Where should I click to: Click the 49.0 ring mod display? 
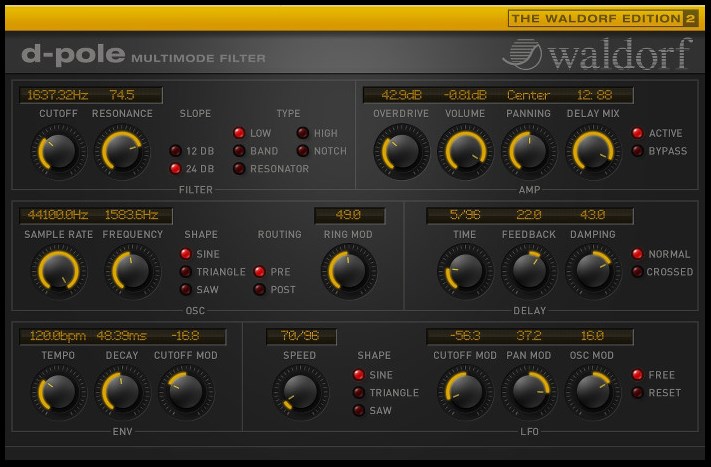tap(348, 214)
